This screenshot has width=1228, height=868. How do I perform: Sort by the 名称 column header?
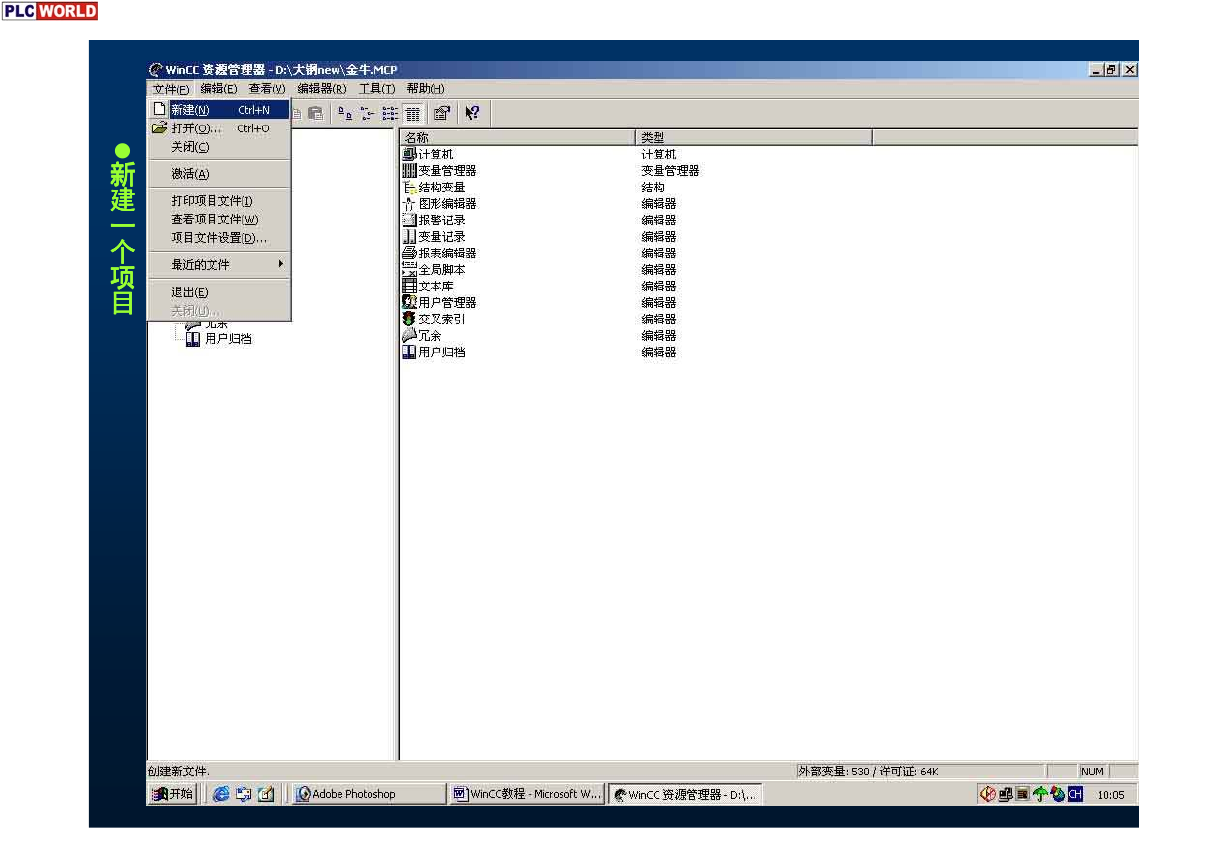(518, 137)
